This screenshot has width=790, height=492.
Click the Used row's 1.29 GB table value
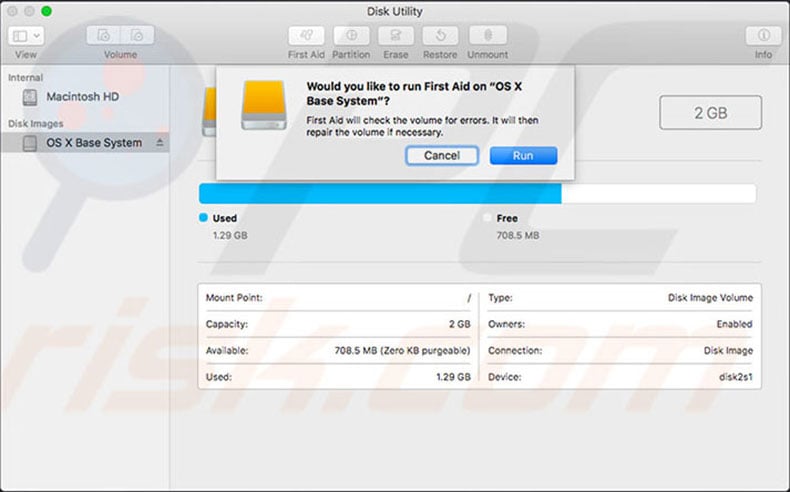click(453, 377)
